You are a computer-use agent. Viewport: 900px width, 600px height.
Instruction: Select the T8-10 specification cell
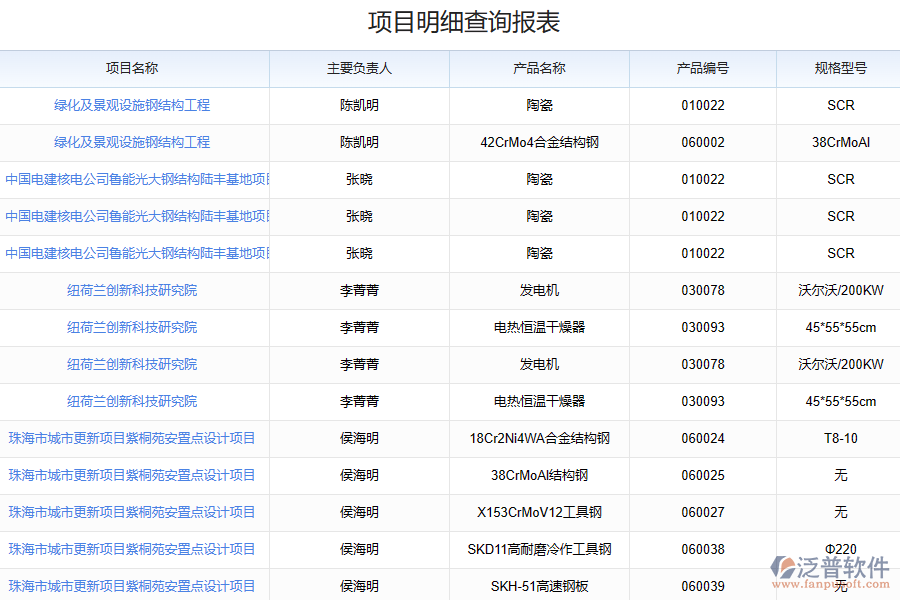(x=840, y=438)
